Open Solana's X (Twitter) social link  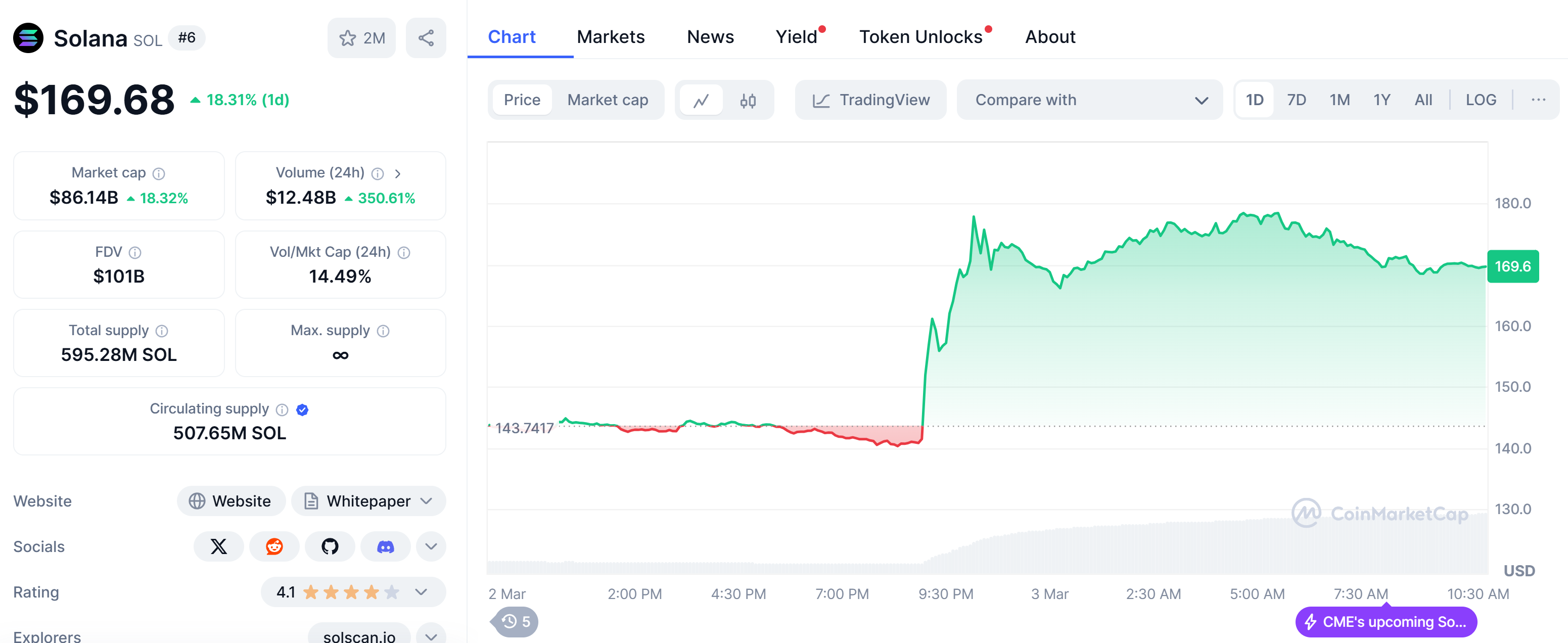218,546
